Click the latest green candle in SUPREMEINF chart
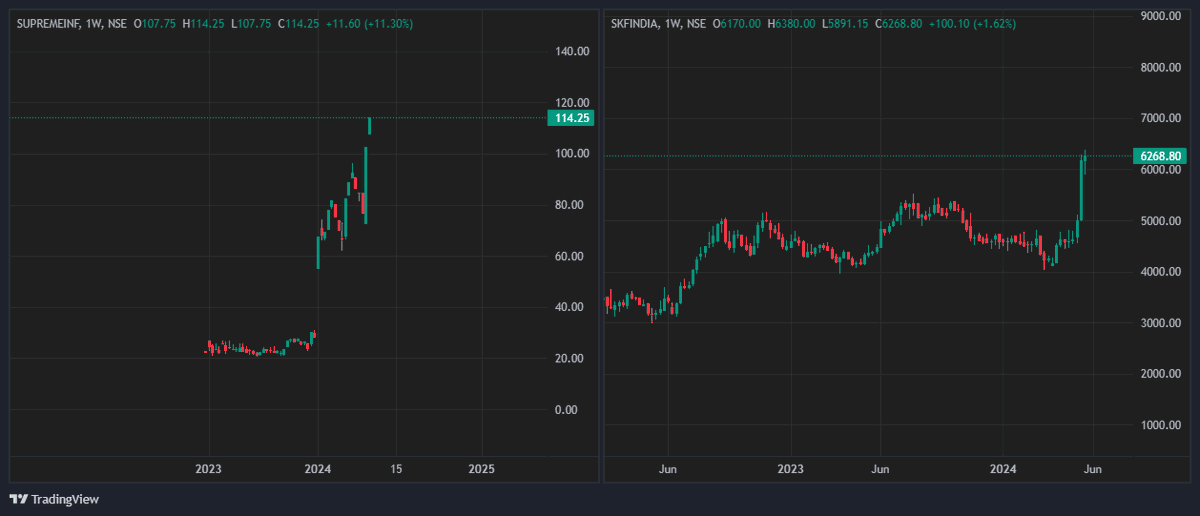The height and width of the screenshot is (516, 1200). [370, 125]
